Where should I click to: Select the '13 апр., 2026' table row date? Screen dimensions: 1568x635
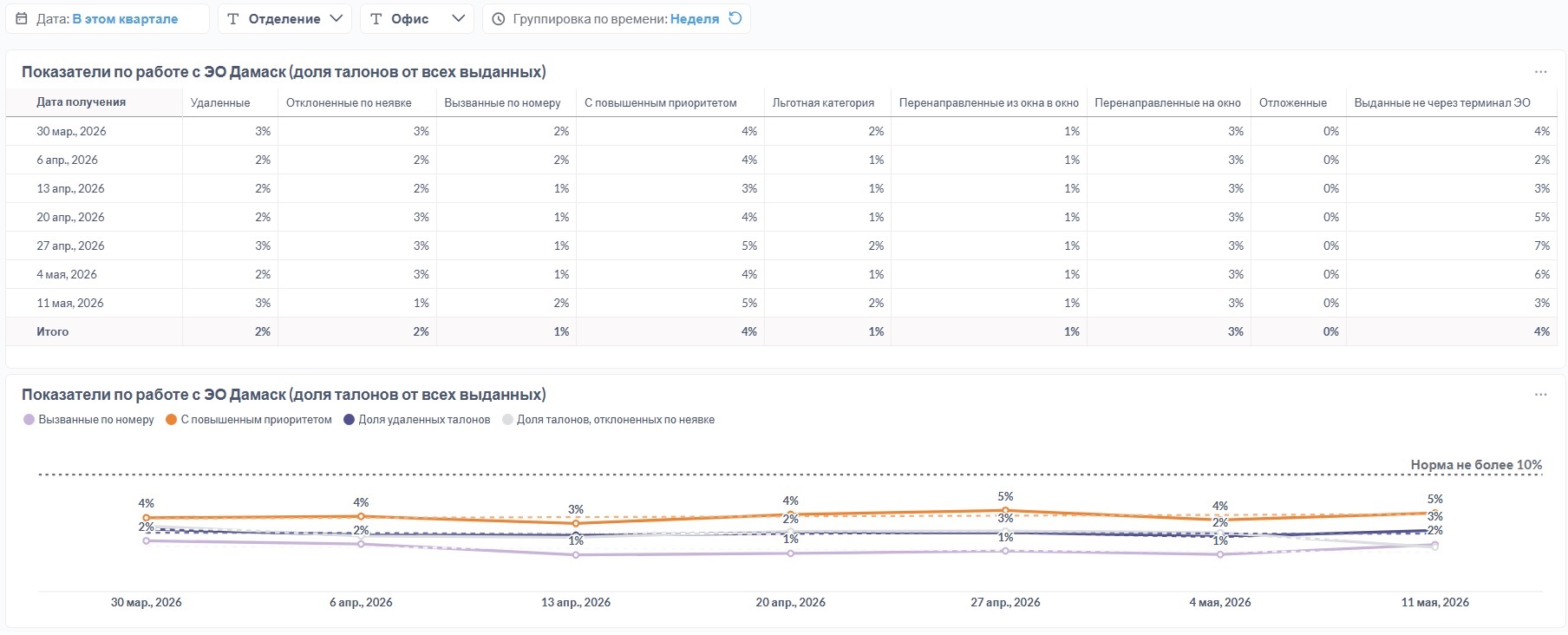click(70, 188)
